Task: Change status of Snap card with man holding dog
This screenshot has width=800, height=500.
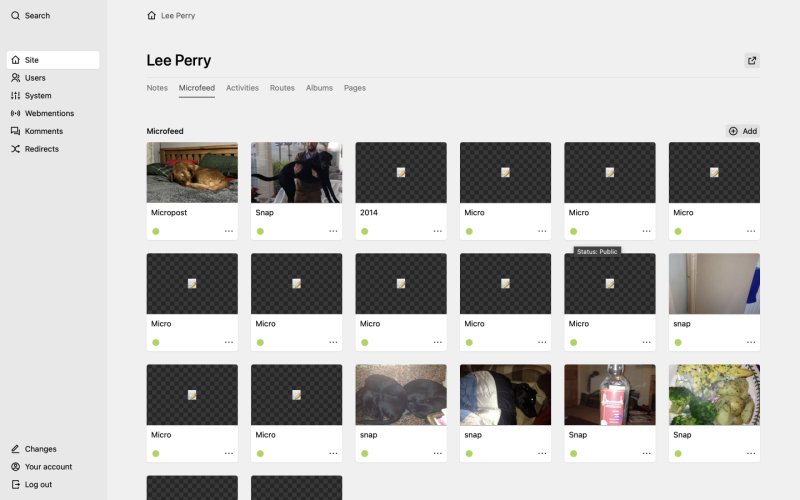Action: point(260,231)
